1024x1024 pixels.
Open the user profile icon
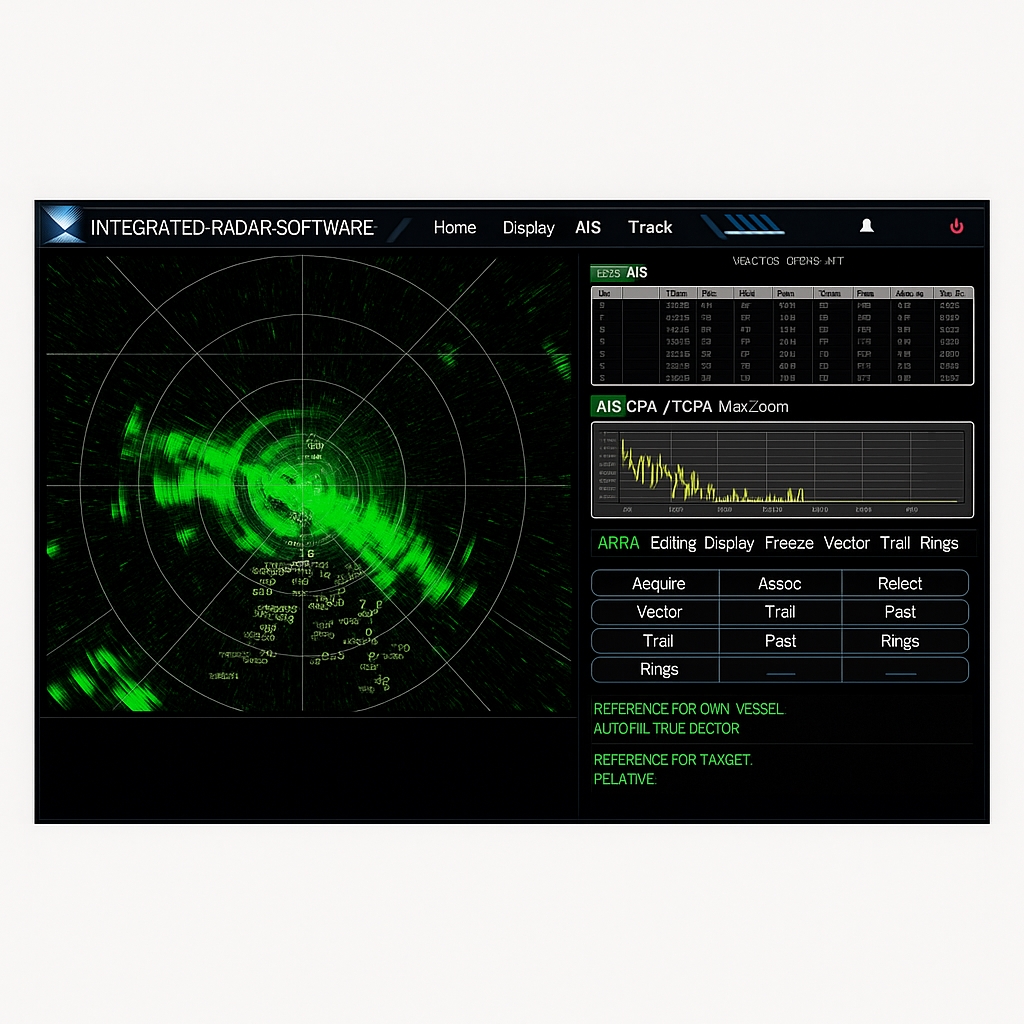coord(867,226)
